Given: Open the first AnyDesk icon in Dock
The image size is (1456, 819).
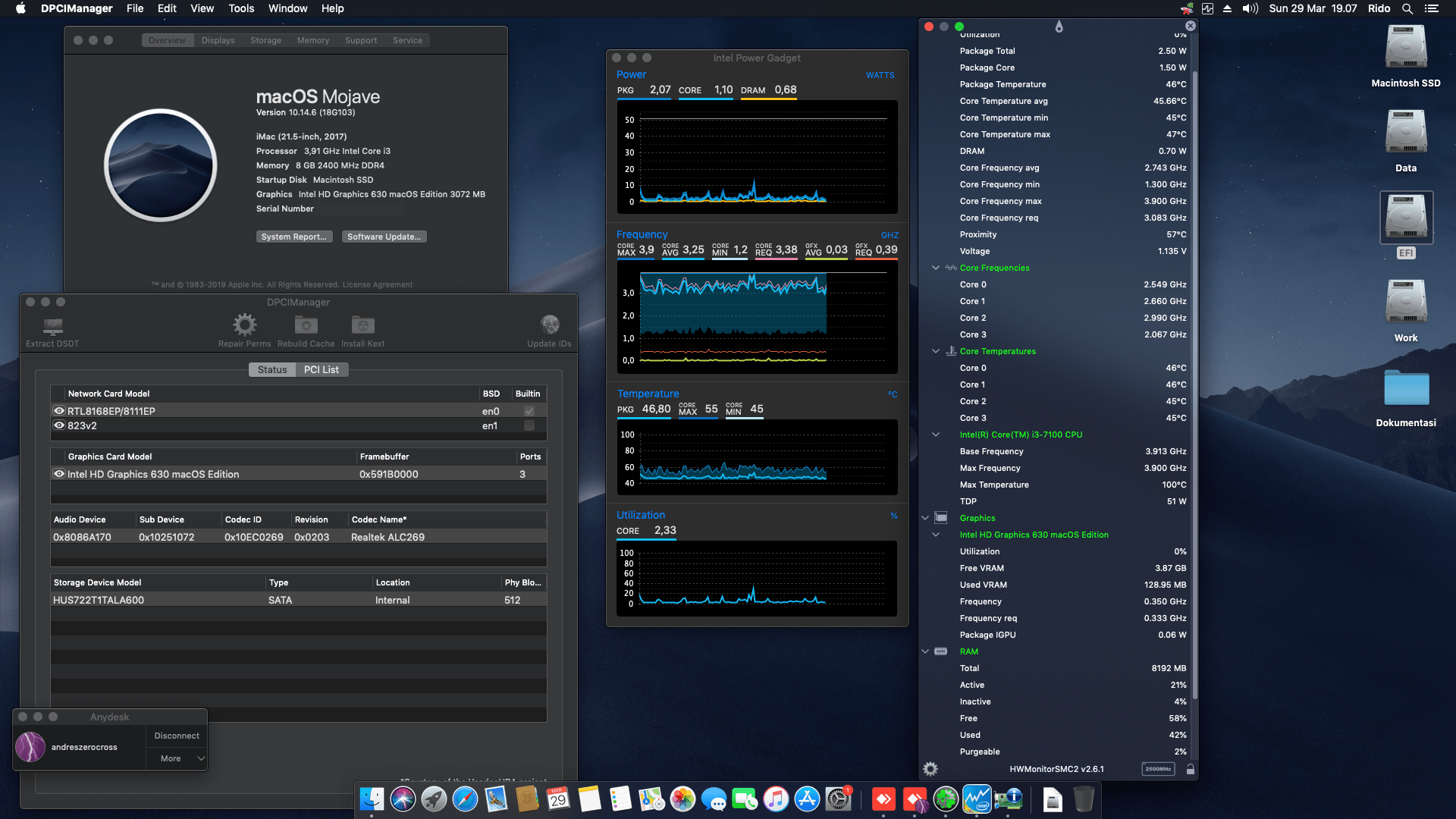Looking at the screenshot, I should (883, 799).
